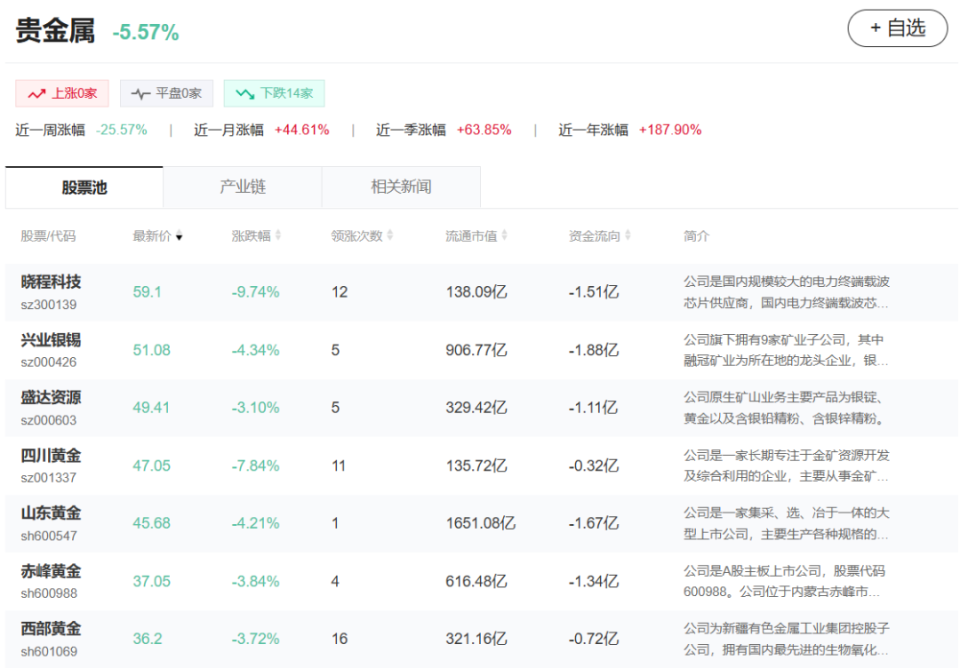Click the 自选 add-to-watchlist button
Screen dimensions: 960x668
(x=897, y=28)
